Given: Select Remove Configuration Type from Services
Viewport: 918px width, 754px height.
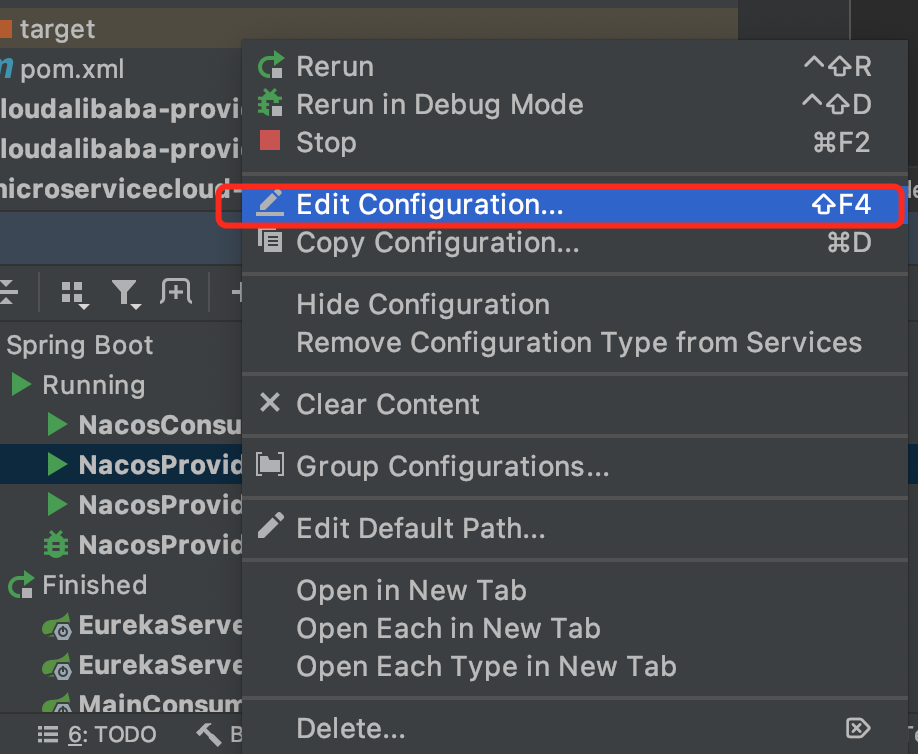Looking at the screenshot, I should pyautogui.click(x=578, y=343).
